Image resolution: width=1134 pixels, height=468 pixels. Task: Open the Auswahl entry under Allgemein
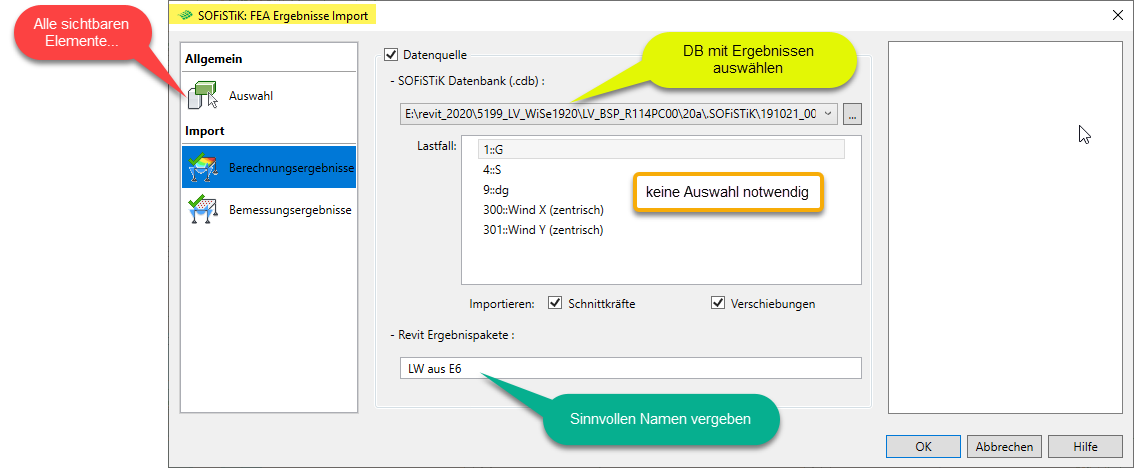250,97
